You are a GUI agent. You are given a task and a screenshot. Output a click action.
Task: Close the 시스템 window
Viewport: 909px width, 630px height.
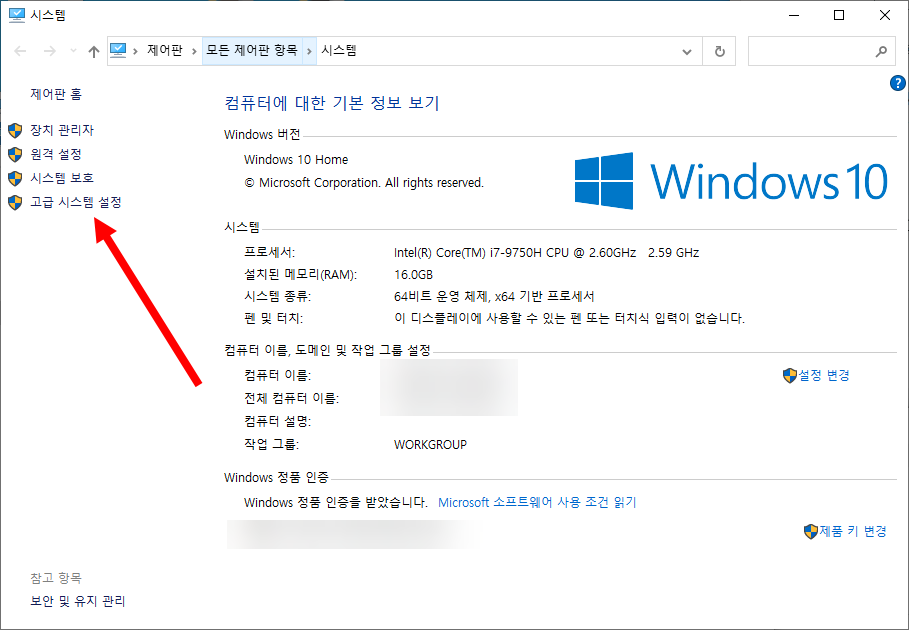coord(885,15)
